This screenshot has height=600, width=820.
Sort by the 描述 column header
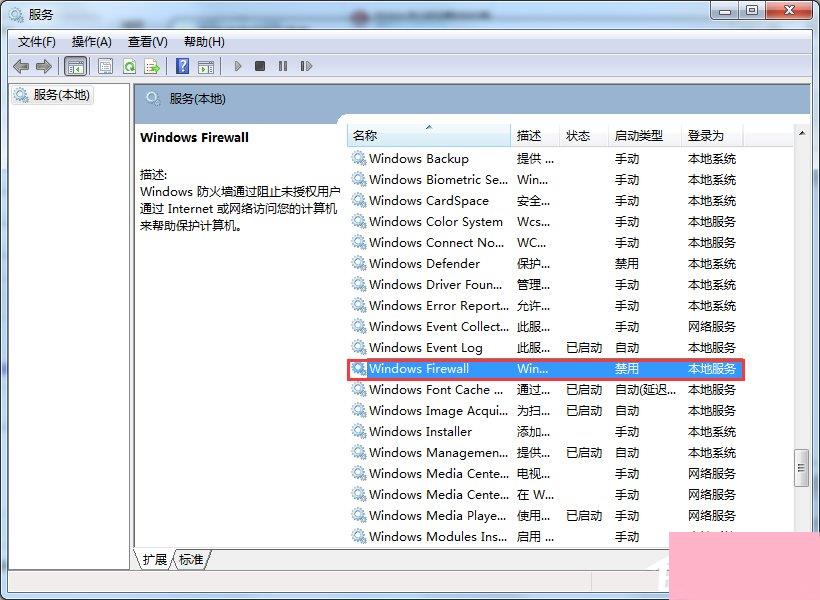point(535,135)
